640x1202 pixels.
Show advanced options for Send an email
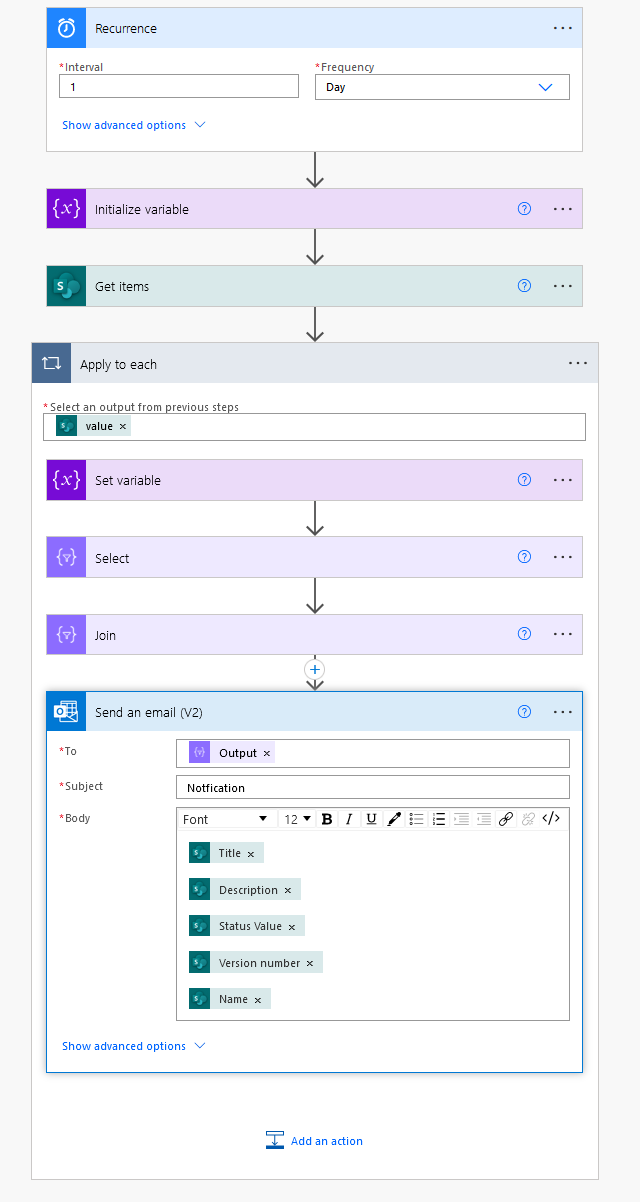pyautogui.click(x=134, y=1046)
